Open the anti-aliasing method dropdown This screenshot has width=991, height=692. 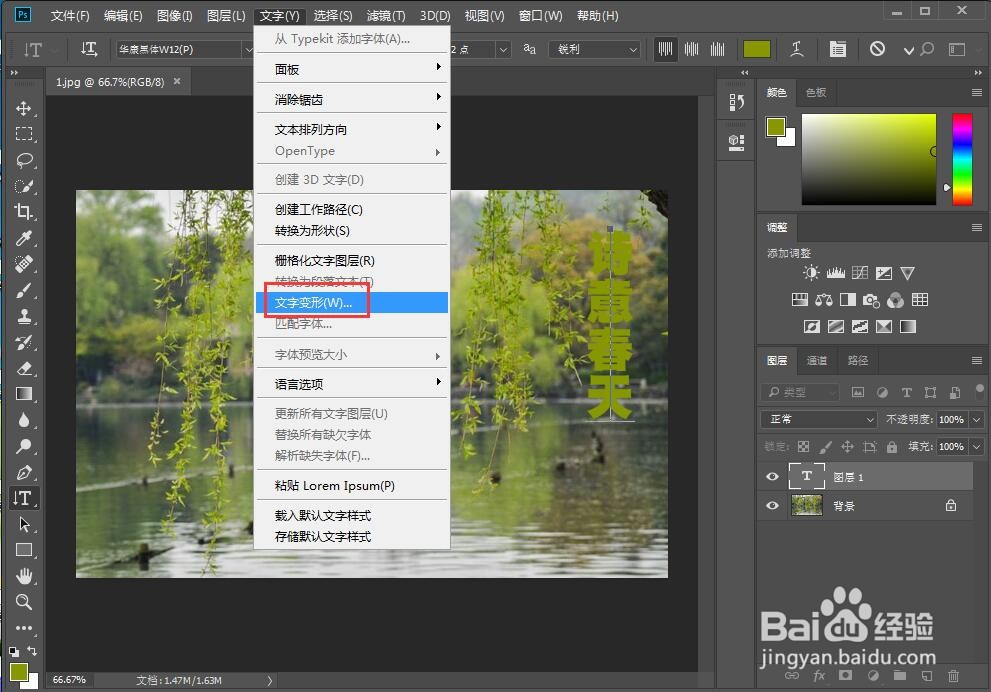click(595, 49)
